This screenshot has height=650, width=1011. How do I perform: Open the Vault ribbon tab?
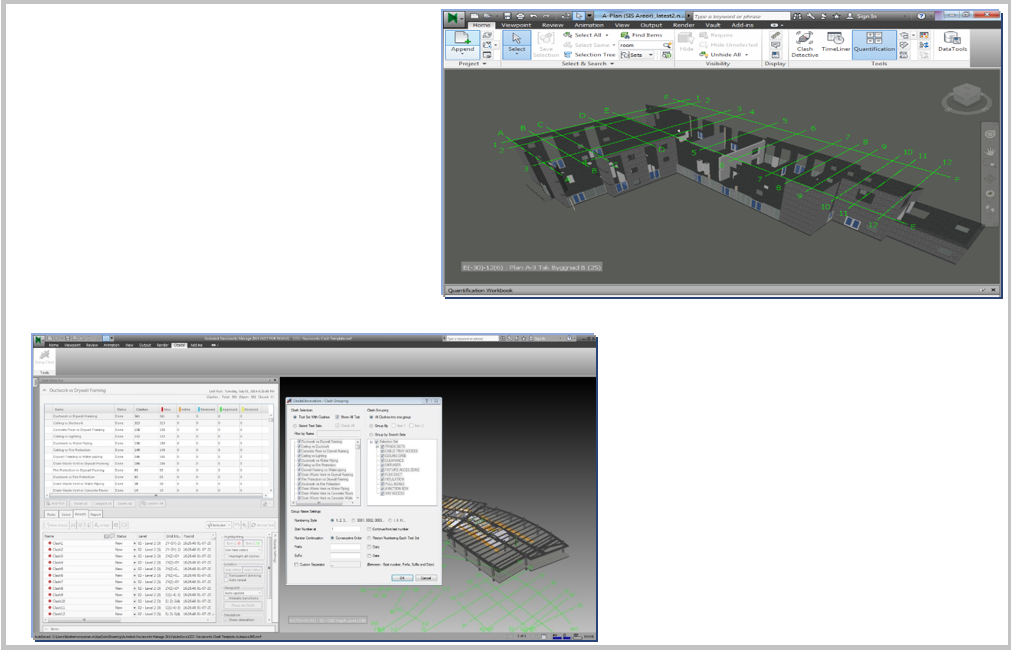pos(712,25)
